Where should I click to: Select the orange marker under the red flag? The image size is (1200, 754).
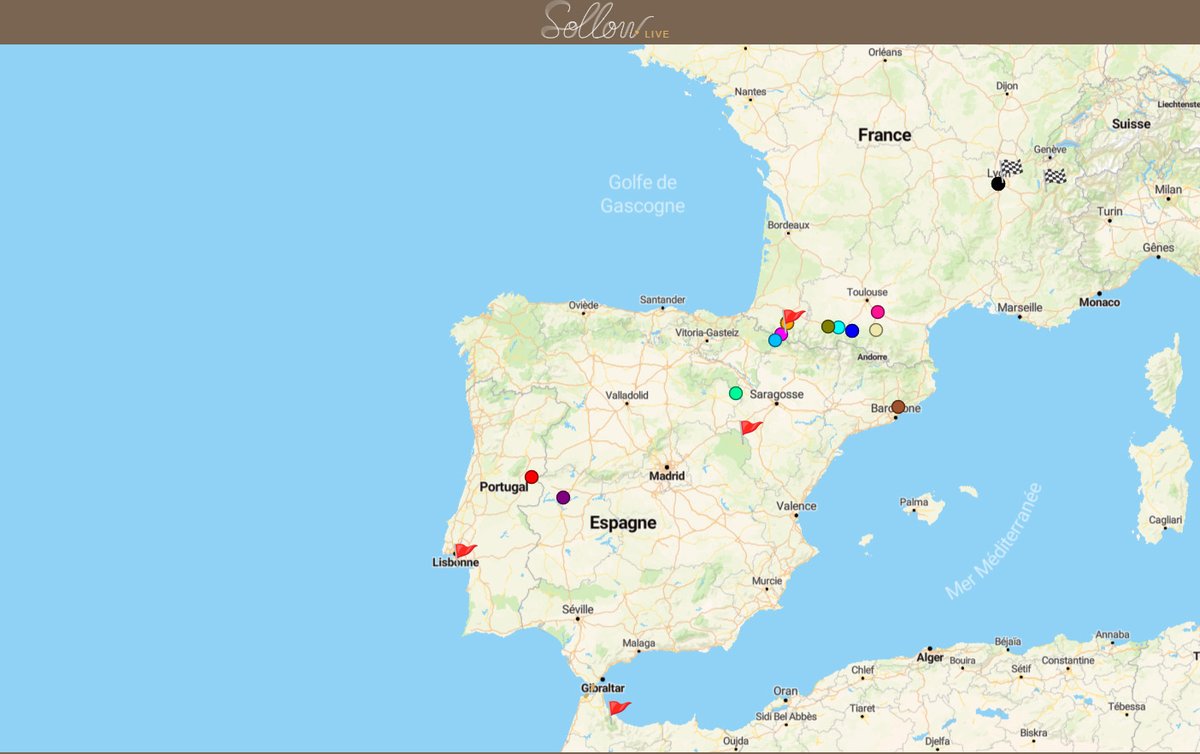[x=787, y=324]
